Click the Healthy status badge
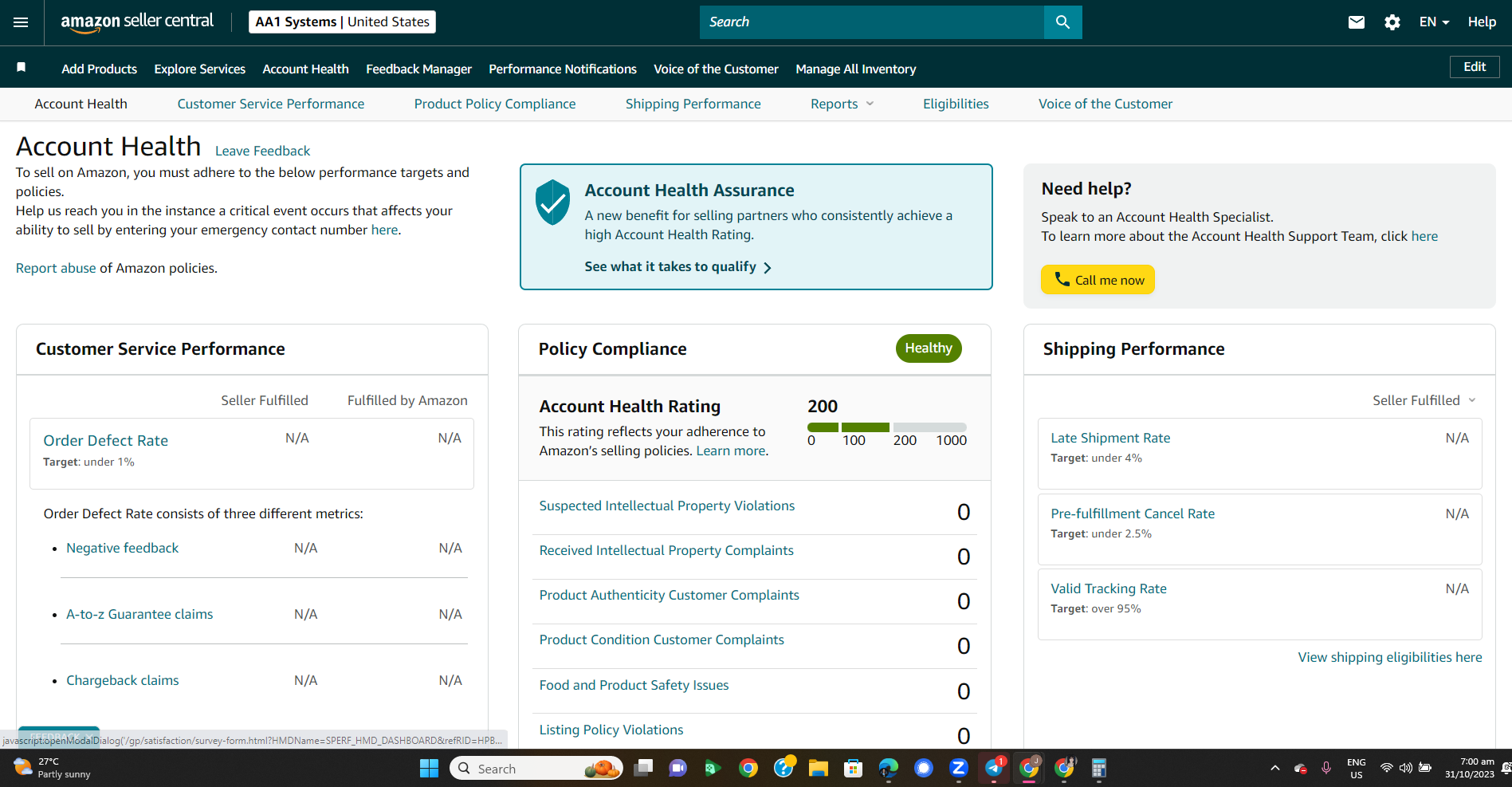The width and height of the screenshot is (1512, 787). [x=928, y=348]
